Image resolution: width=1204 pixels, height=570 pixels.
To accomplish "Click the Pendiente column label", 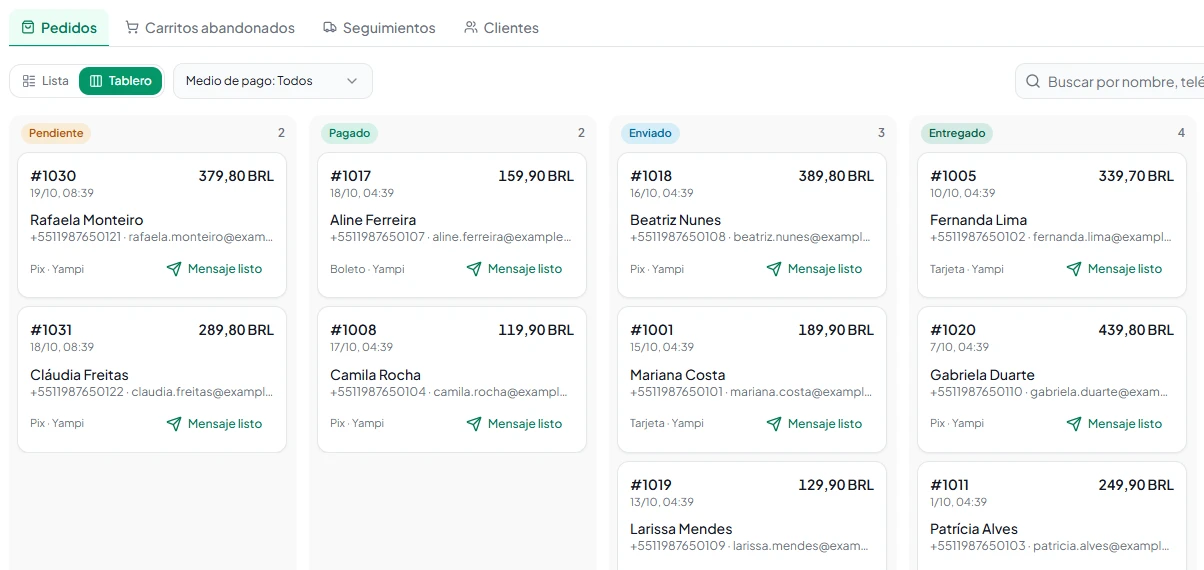I will tap(56, 133).
